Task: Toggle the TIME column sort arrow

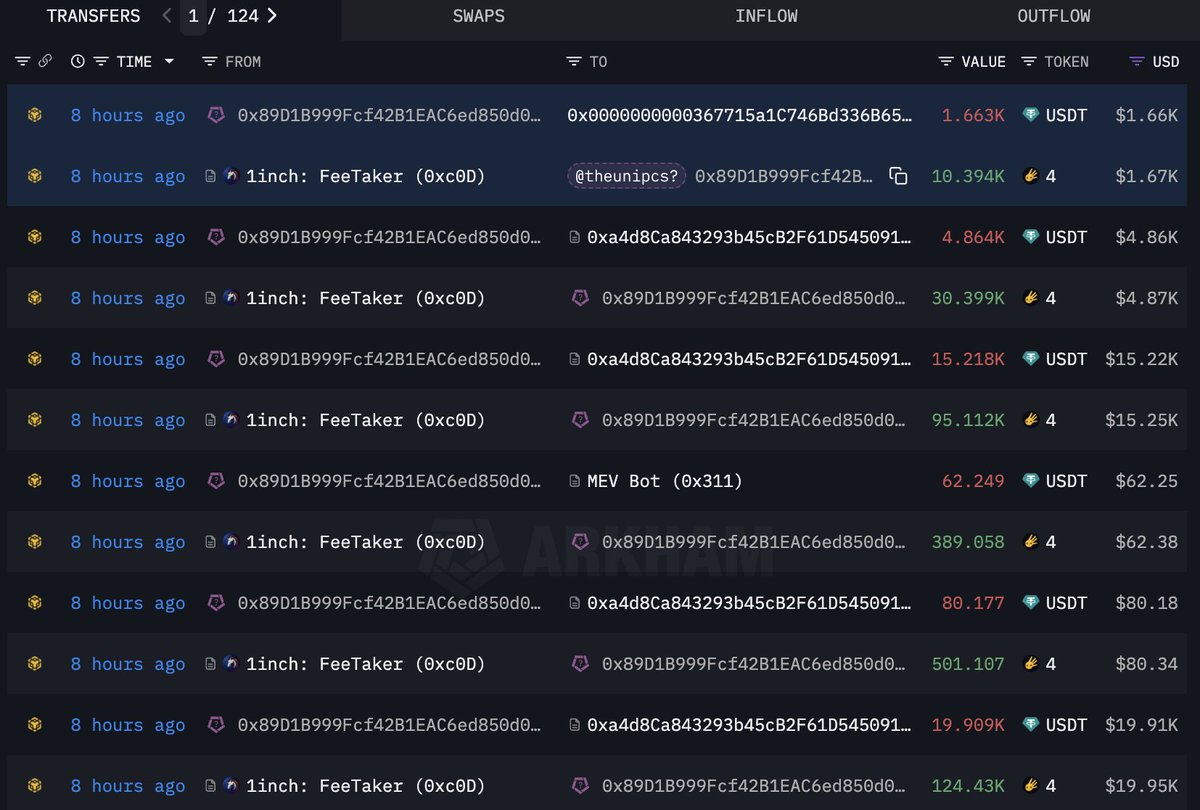Action: pyautogui.click(x=169, y=61)
